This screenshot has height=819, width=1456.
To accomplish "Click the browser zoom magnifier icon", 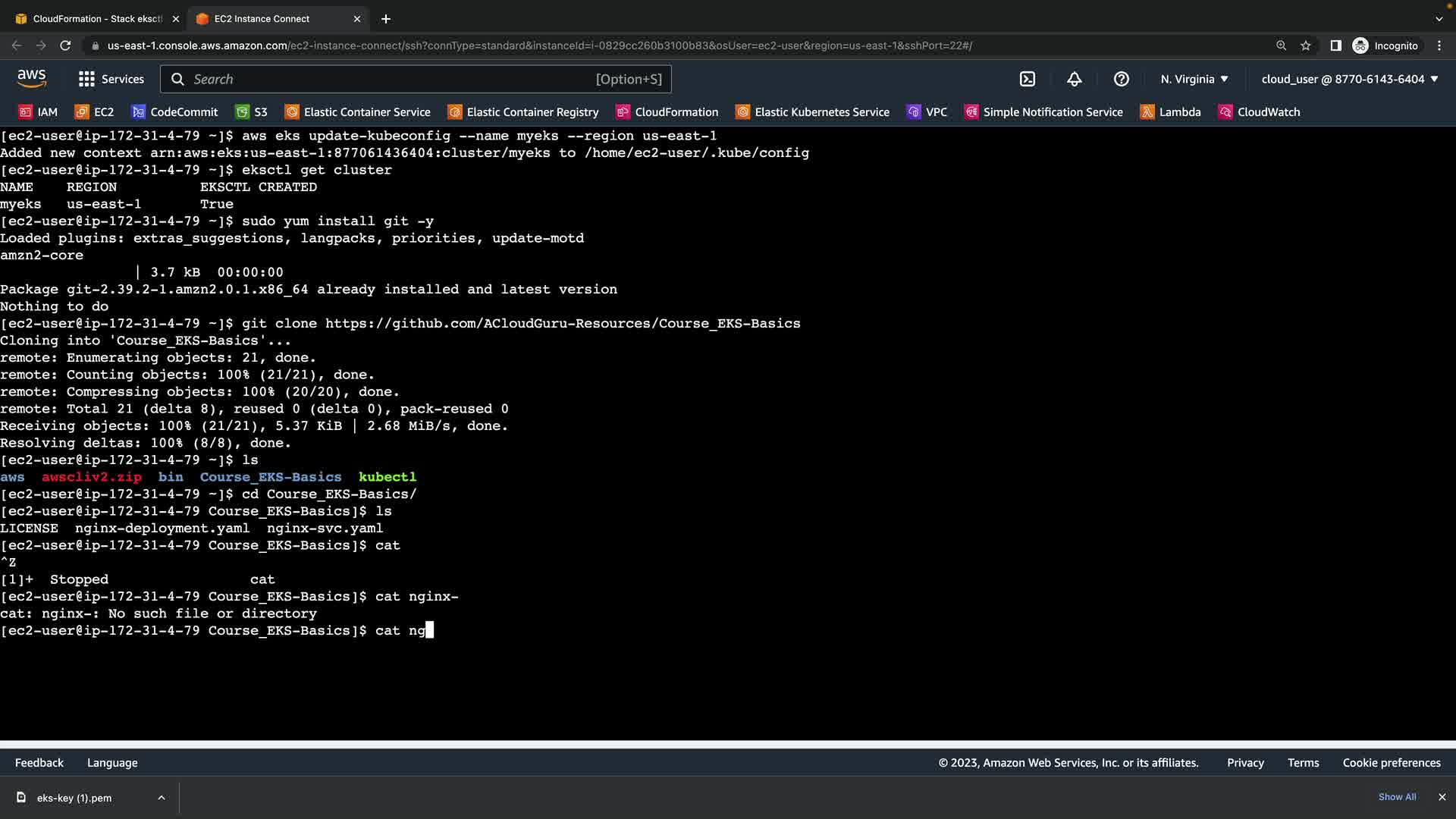I will [1281, 45].
